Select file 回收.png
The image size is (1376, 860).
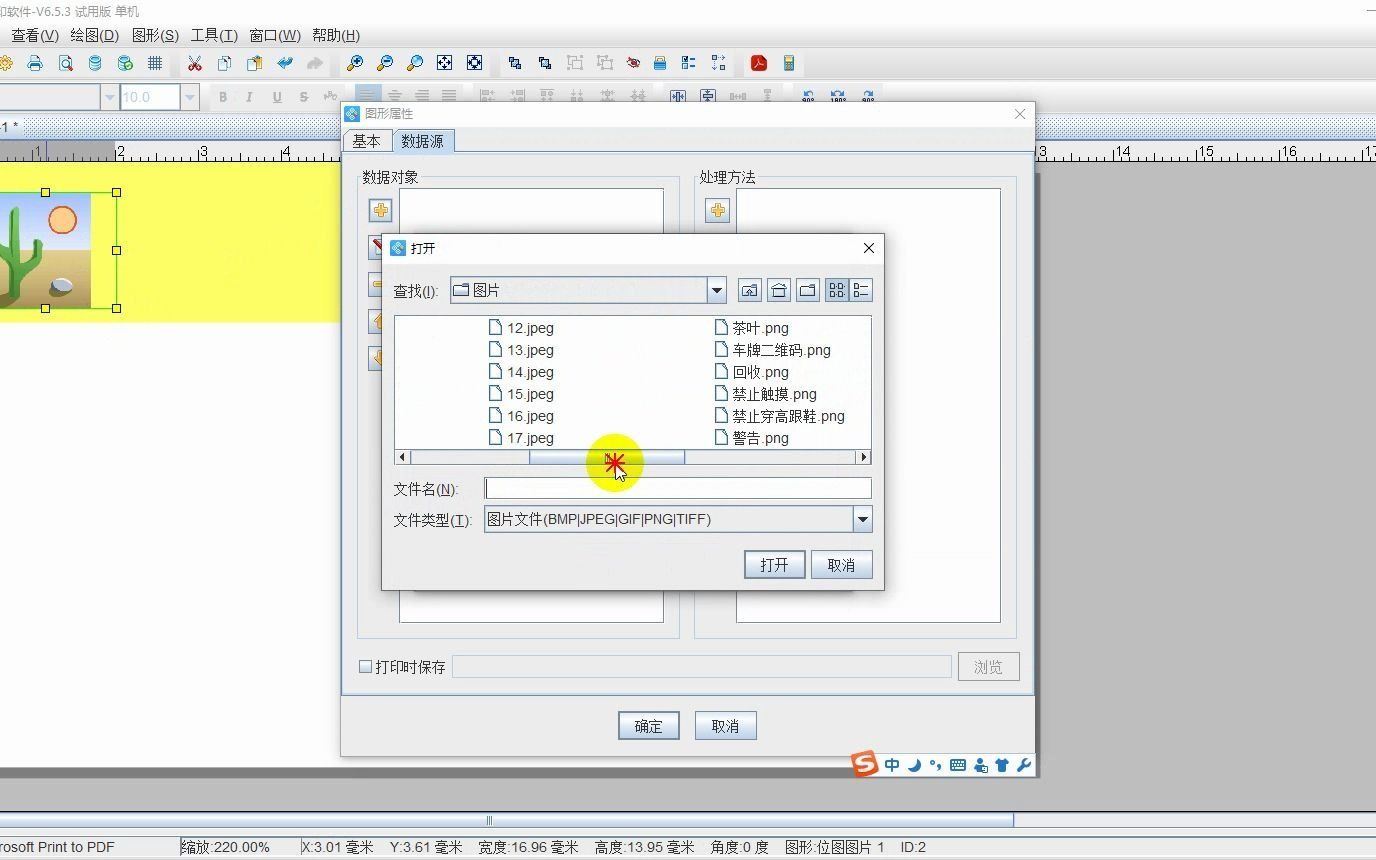click(752, 372)
